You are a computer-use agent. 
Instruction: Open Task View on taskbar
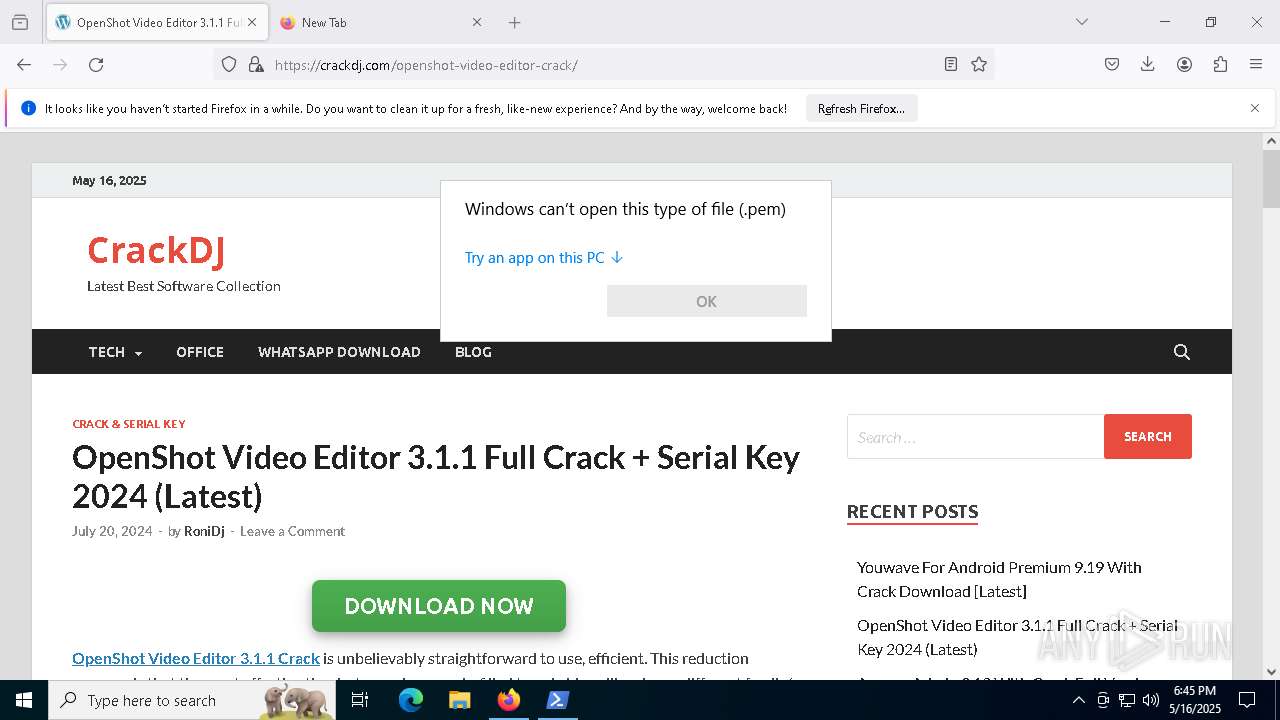coord(360,700)
